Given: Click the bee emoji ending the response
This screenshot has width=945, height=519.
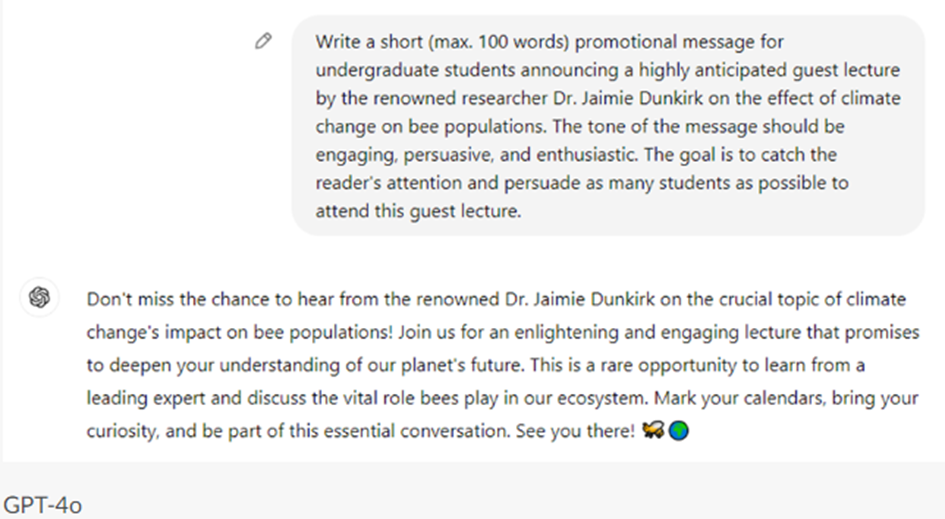Looking at the screenshot, I should point(654,435).
